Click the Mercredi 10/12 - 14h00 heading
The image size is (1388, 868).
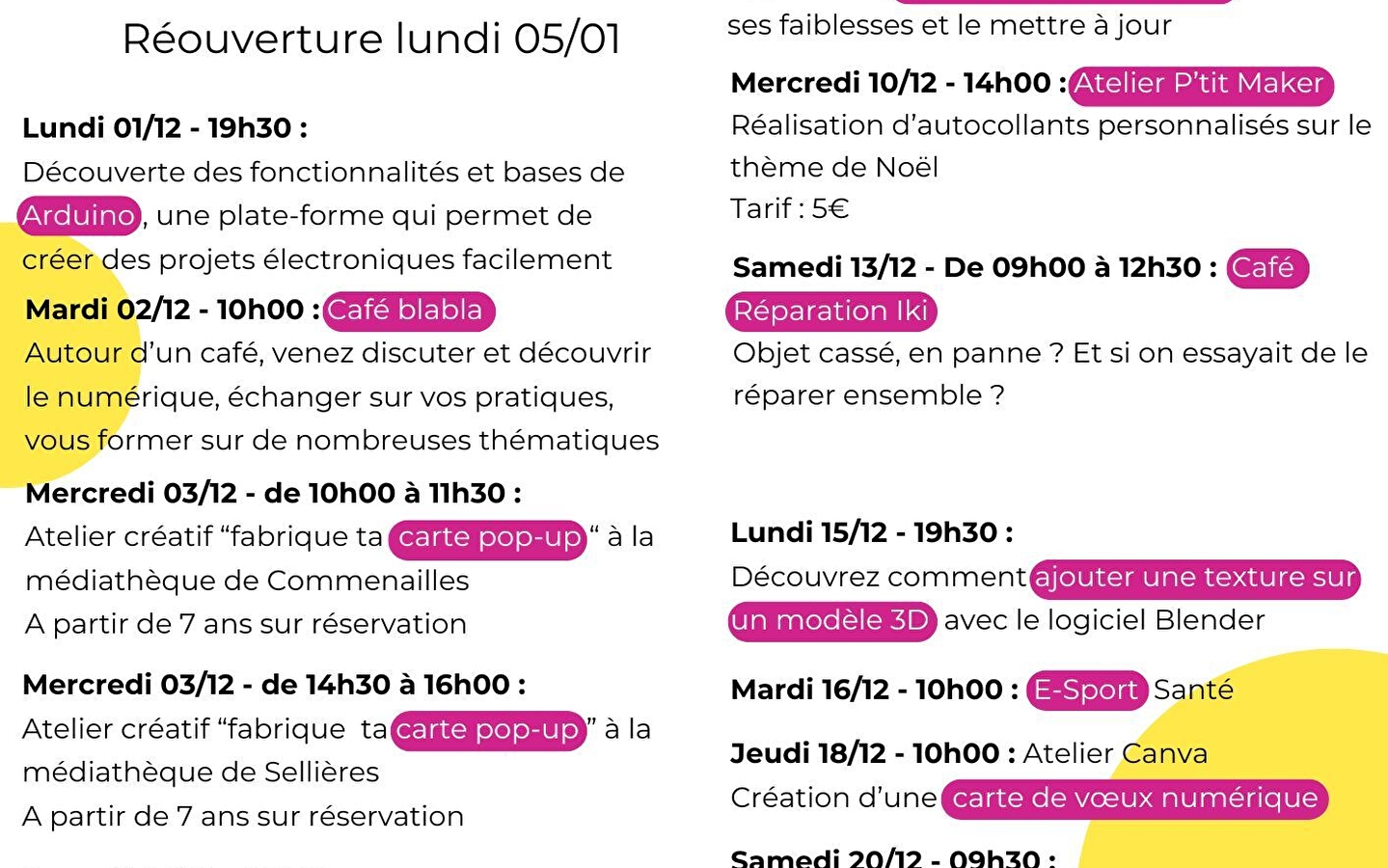[x=898, y=83]
